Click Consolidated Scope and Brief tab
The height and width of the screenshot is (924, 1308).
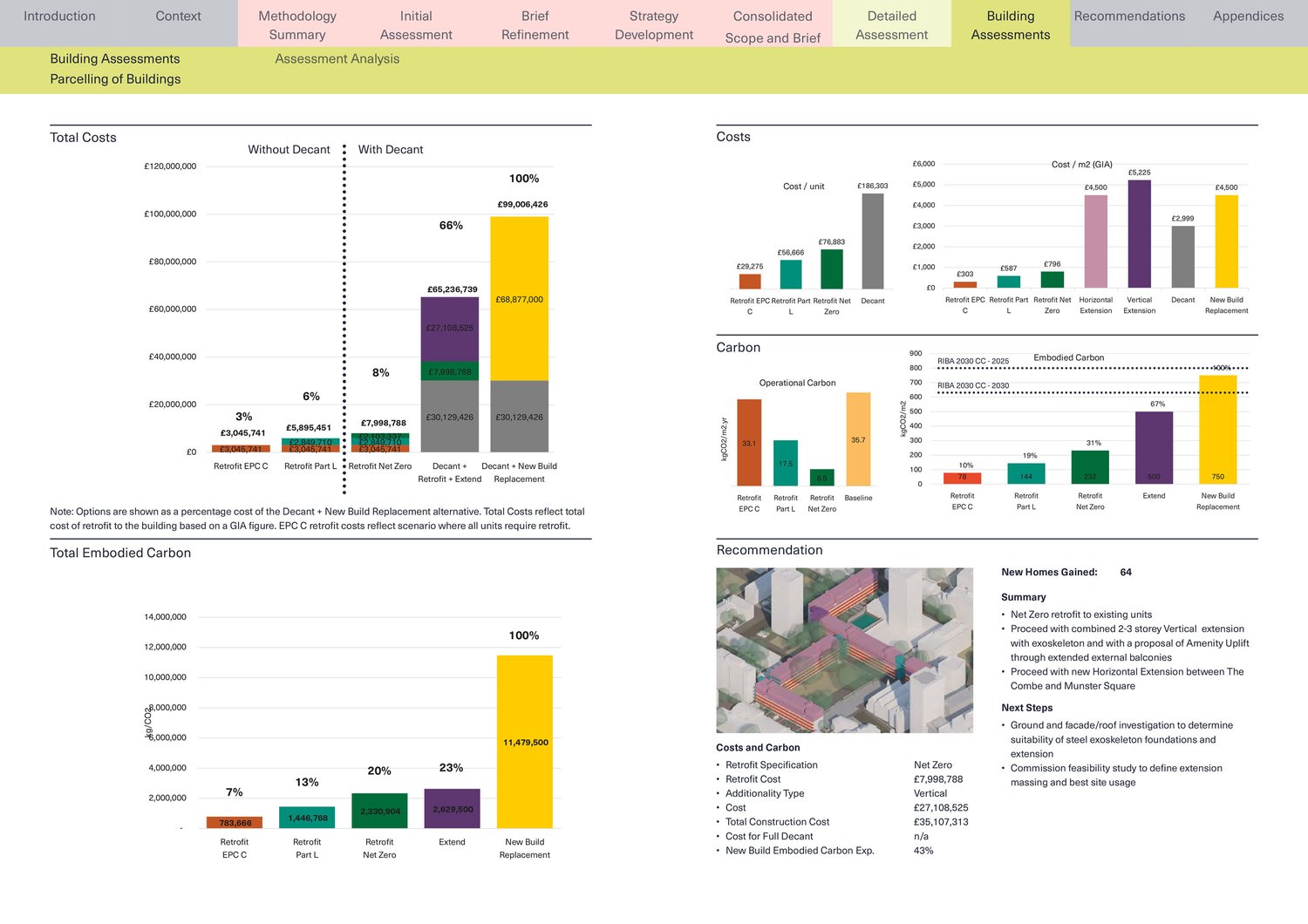tap(773, 27)
